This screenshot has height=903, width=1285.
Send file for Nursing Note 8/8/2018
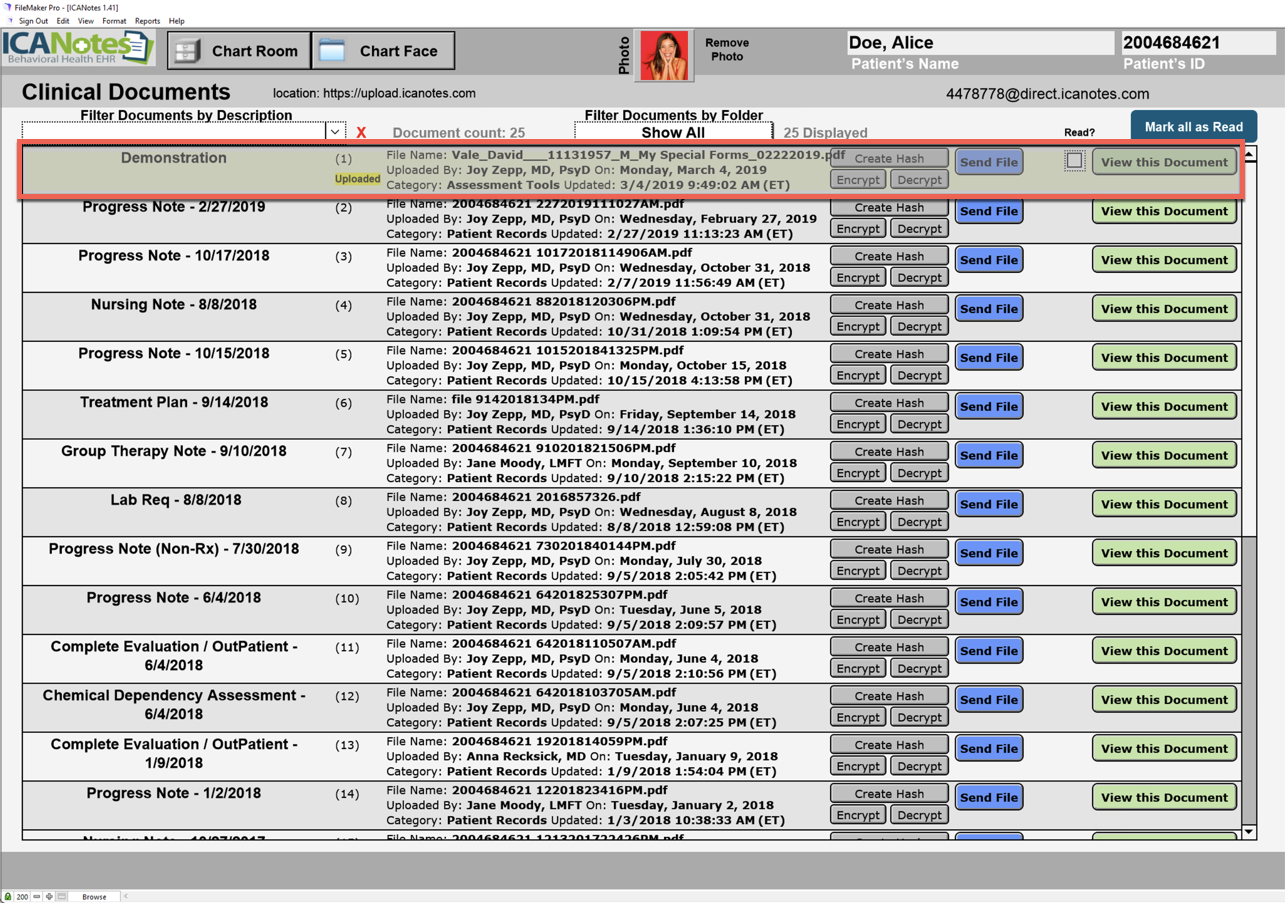coord(988,309)
